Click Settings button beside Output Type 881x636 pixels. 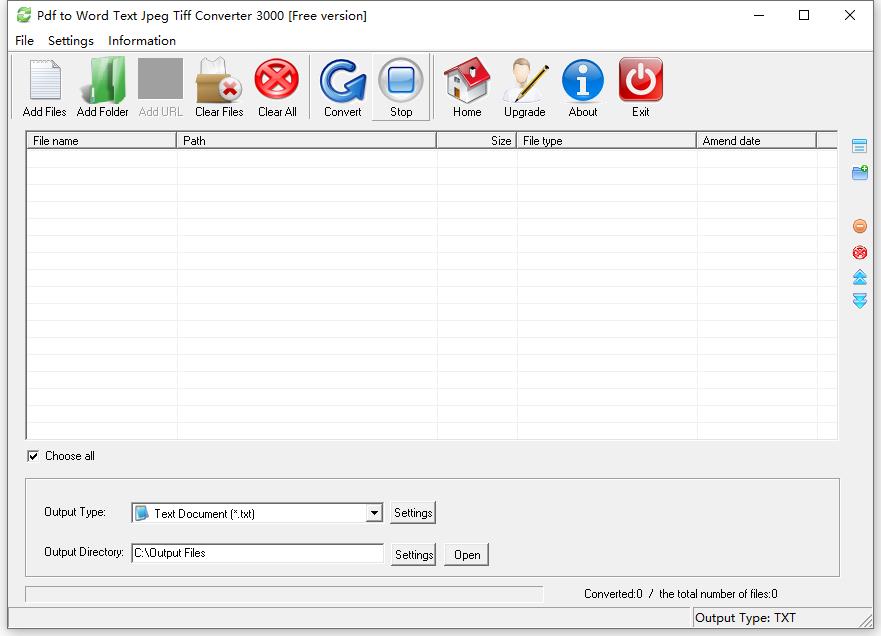[x=413, y=513]
